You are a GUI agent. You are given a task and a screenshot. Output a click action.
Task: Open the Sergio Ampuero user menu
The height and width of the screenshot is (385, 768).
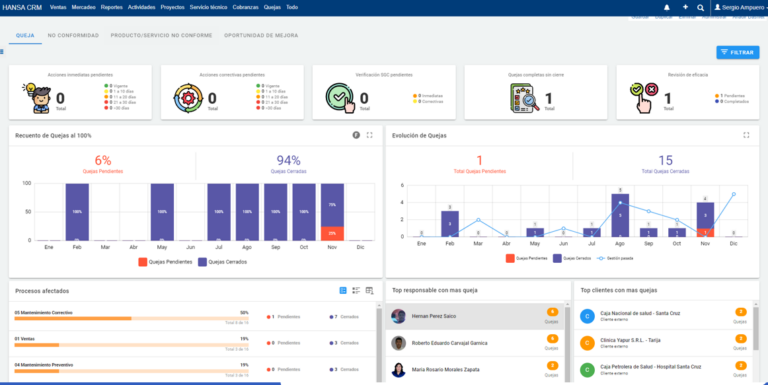(742, 7)
